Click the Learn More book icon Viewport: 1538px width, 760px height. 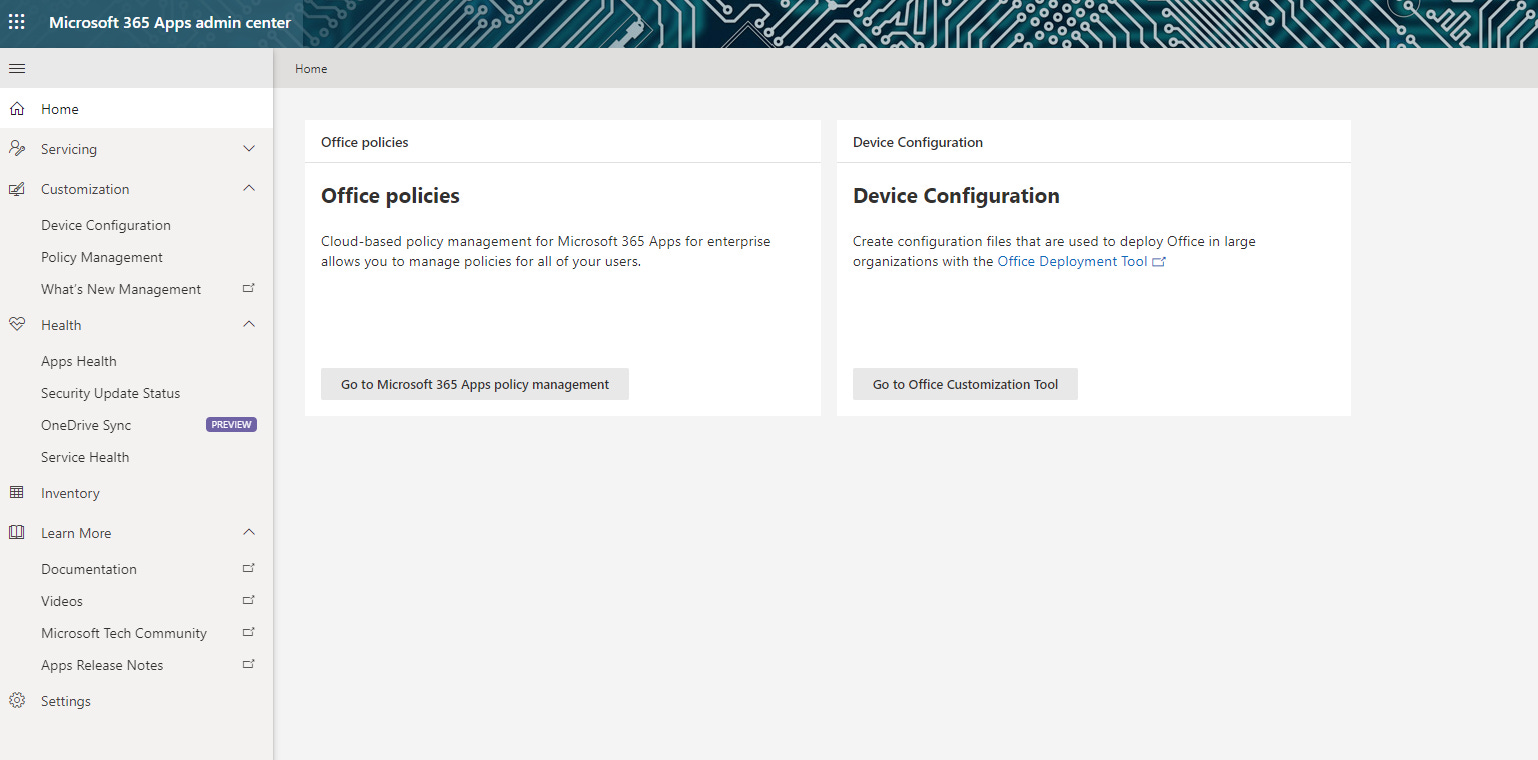[16, 532]
